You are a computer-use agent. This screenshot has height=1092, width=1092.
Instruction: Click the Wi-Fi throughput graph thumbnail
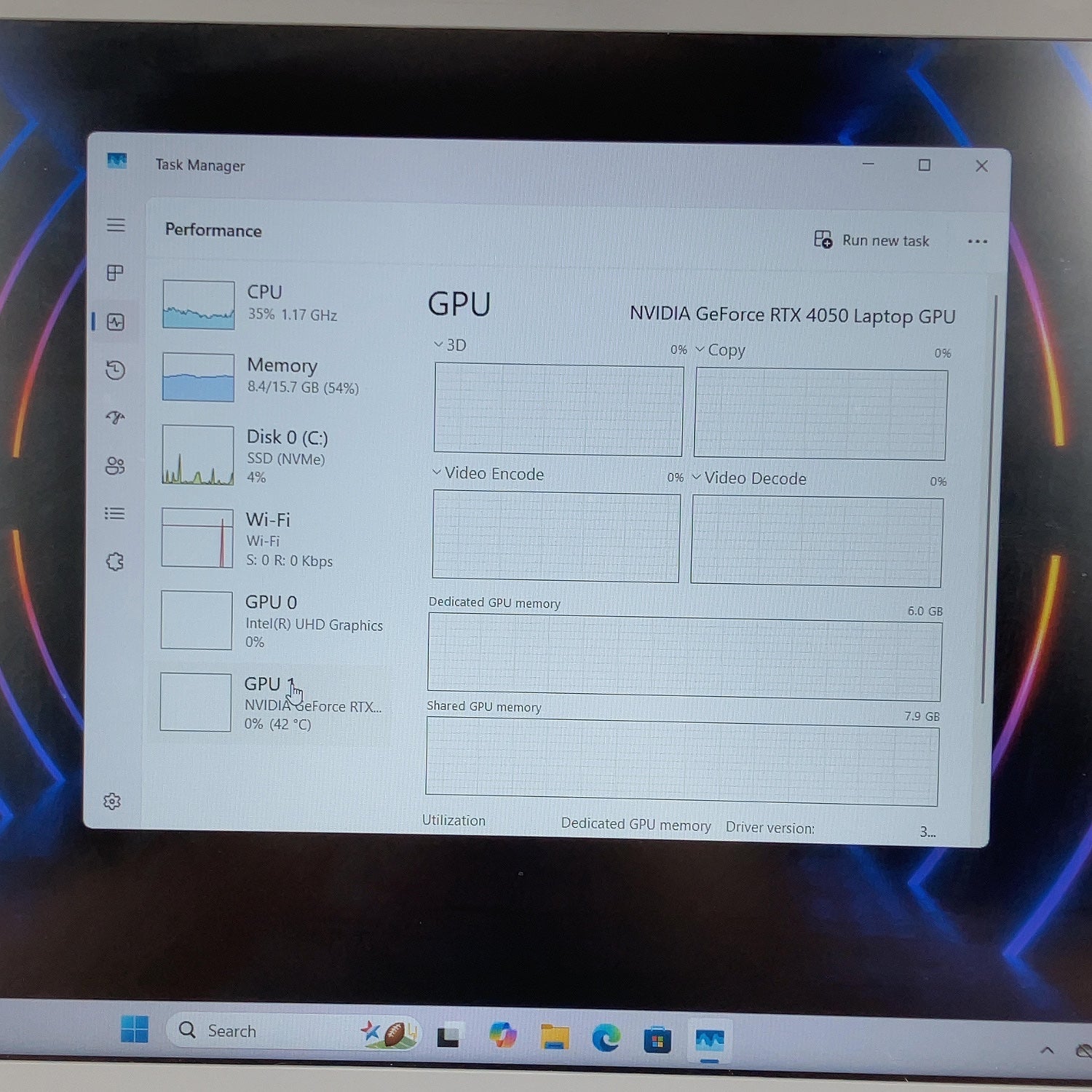197,538
